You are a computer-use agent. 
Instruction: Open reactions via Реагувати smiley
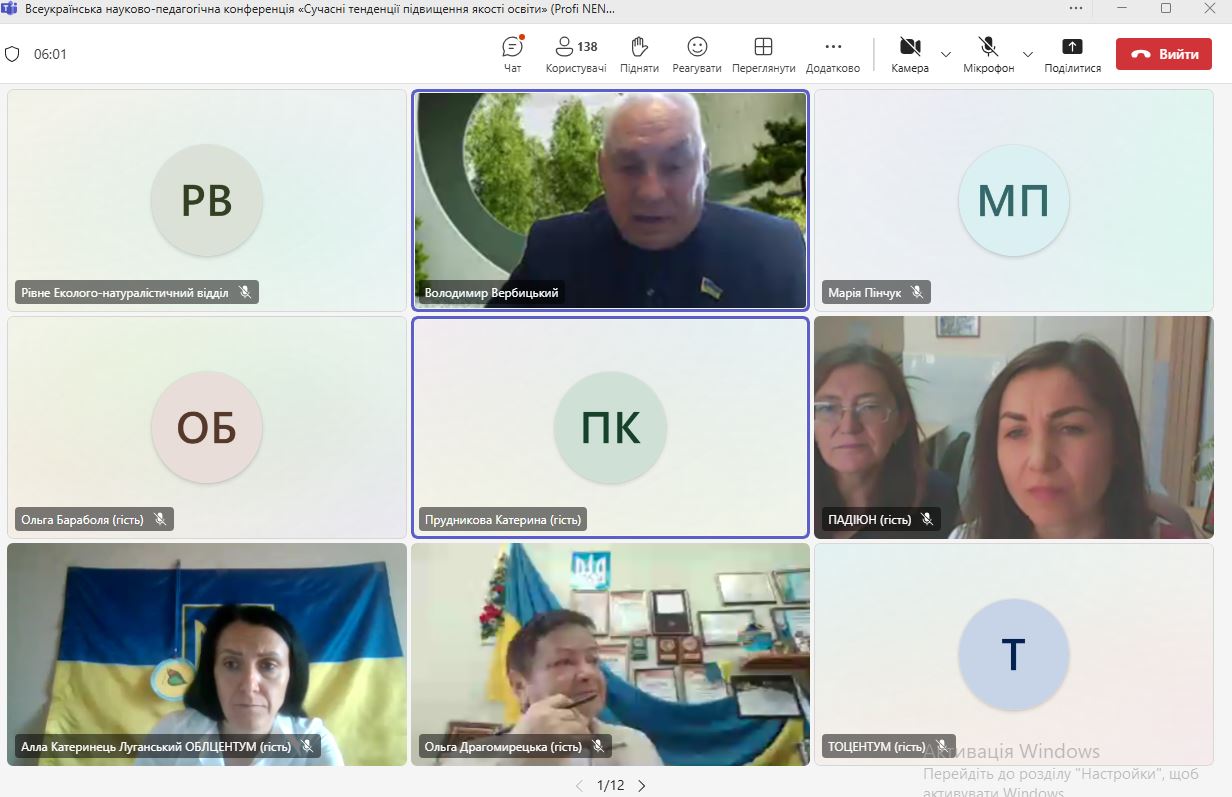(x=697, y=47)
